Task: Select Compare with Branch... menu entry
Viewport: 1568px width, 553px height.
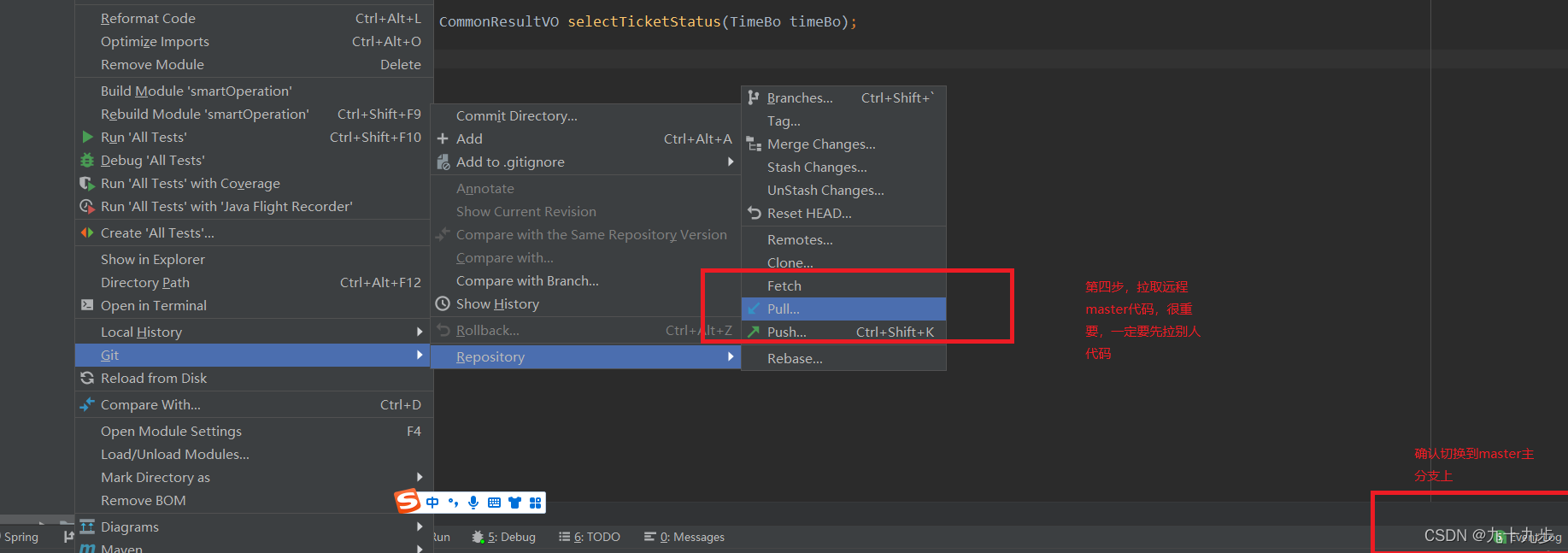Action: [x=585, y=280]
